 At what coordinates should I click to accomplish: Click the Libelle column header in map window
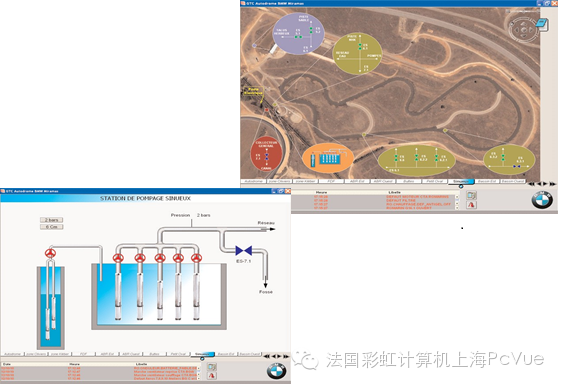394,192
